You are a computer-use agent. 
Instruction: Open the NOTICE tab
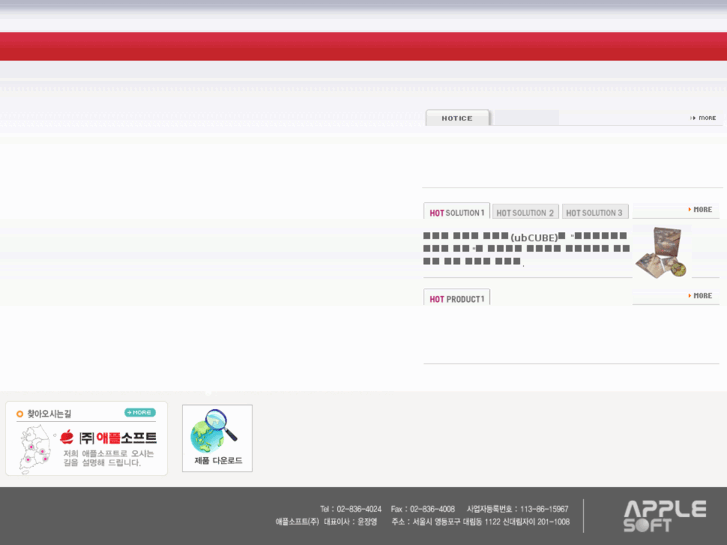(x=457, y=118)
